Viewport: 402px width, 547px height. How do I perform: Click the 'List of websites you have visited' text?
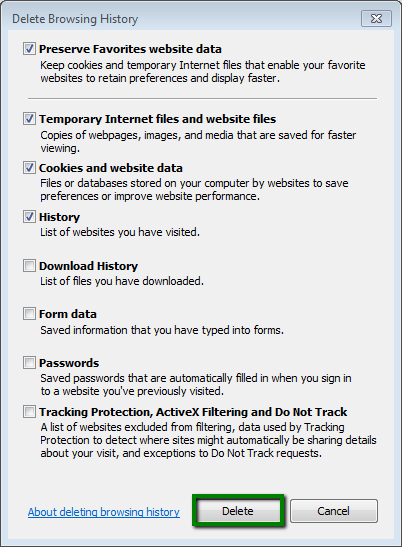tap(120, 232)
